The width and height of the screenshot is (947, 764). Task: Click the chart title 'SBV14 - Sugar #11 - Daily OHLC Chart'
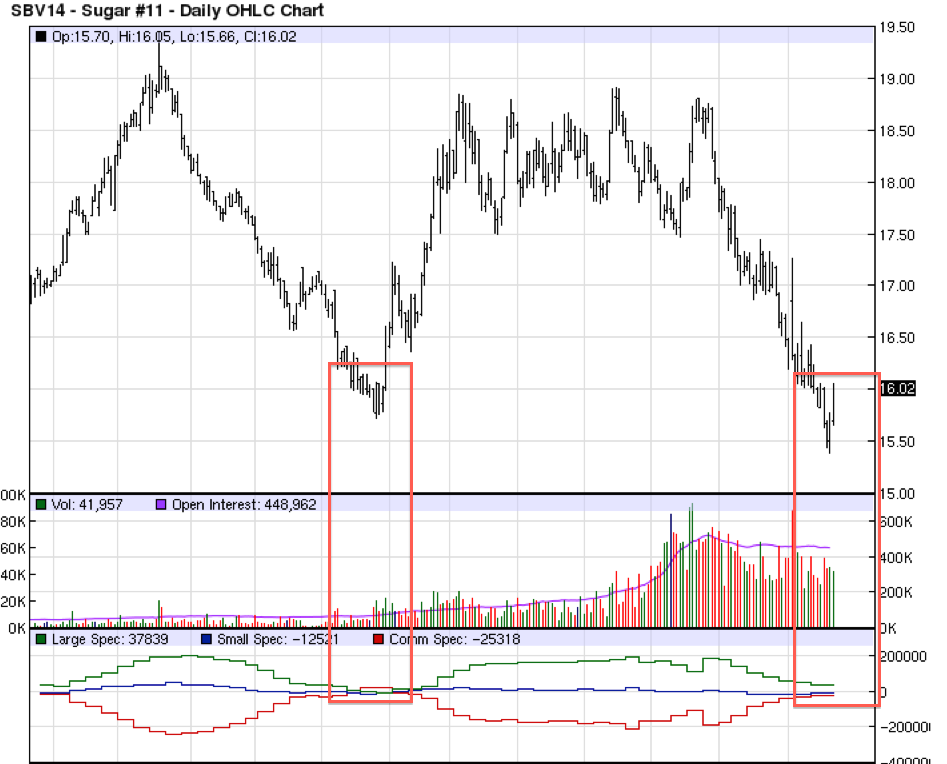click(168, 10)
